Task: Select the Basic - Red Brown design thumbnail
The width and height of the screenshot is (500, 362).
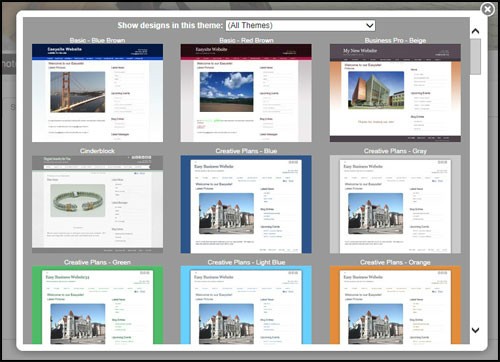Action: pos(246,93)
